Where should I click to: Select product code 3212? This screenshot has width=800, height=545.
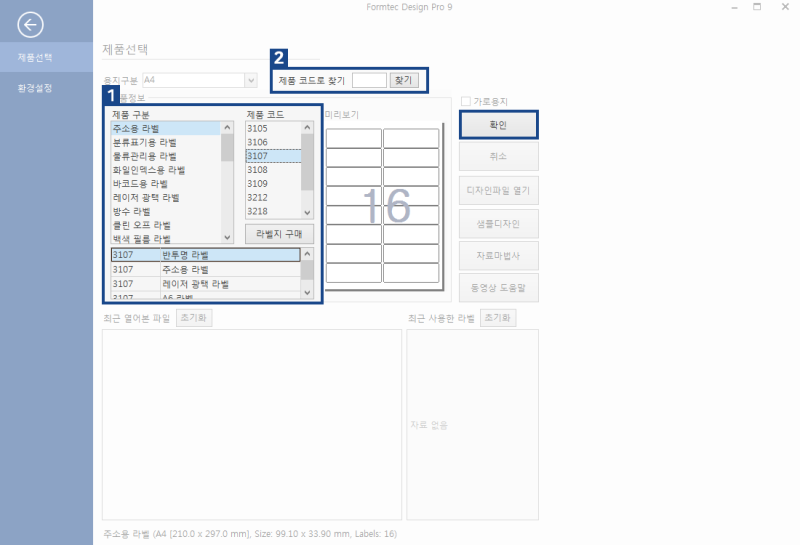273,197
